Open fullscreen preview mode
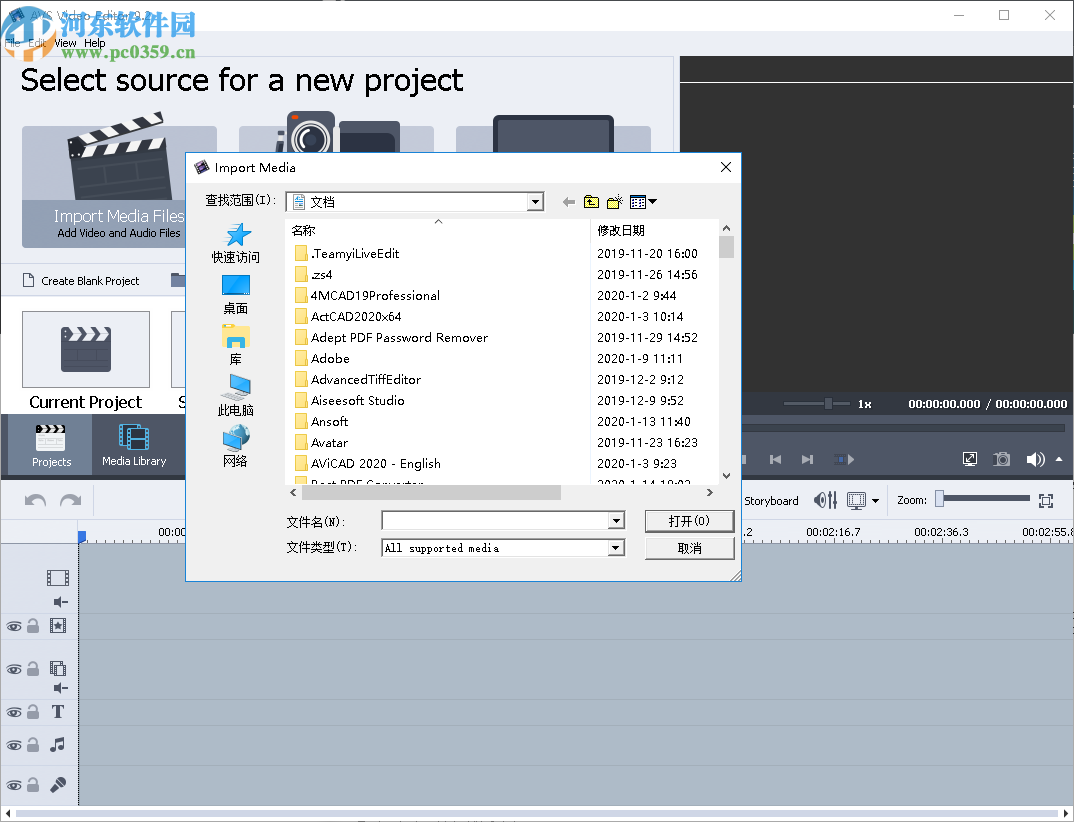Screen dimensions: 1074x822 pyautogui.click(x=969, y=459)
